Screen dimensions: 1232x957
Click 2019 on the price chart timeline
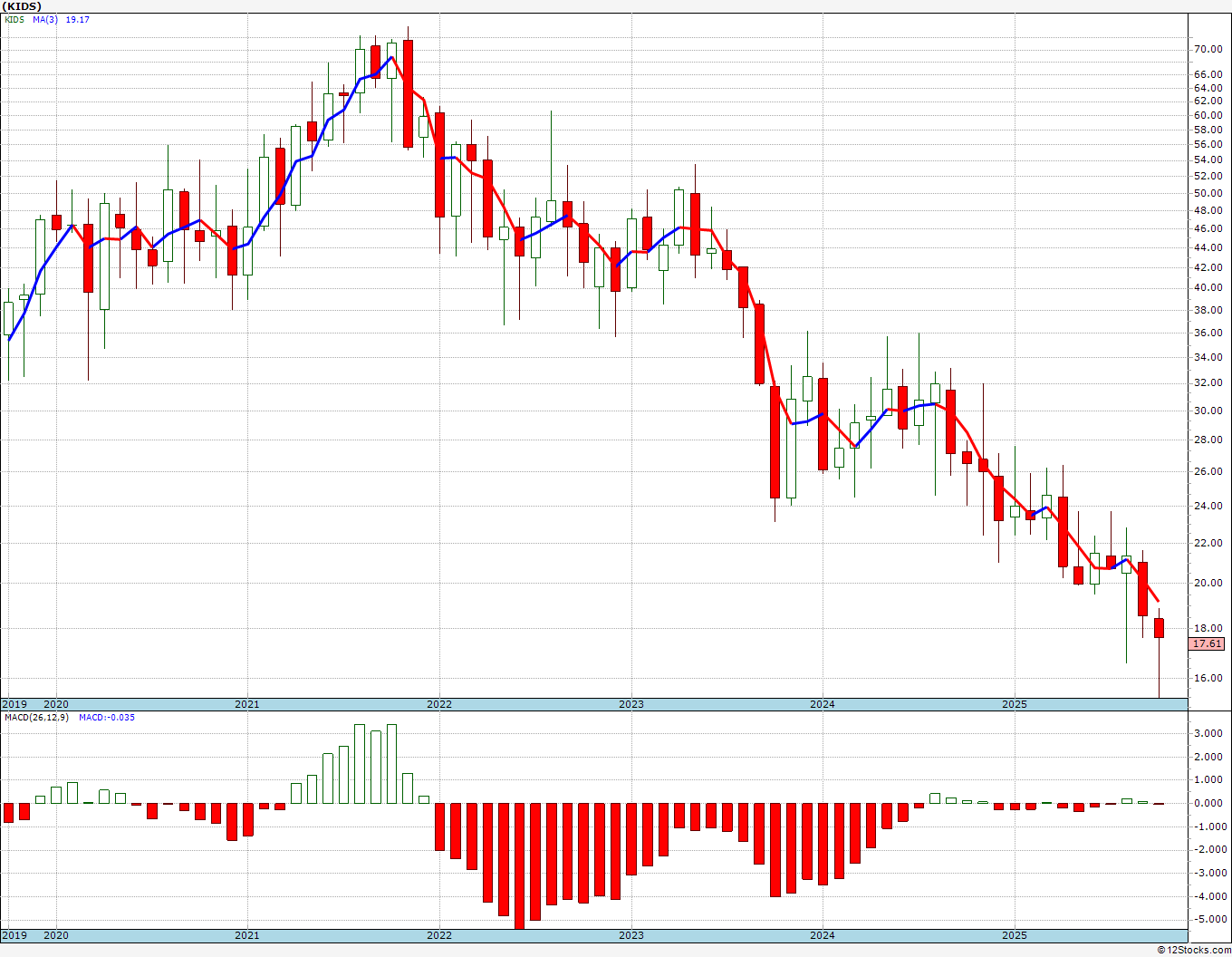pyautogui.click(x=14, y=704)
